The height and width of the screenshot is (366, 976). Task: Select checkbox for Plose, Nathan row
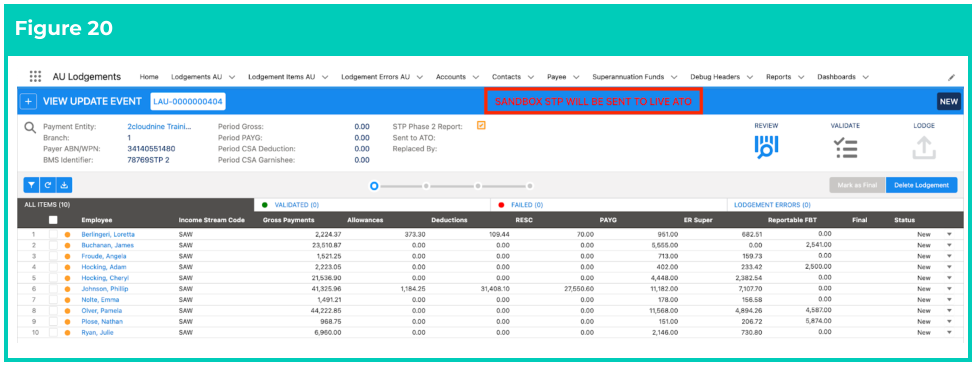pyautogui.click(x=54, y=322)
